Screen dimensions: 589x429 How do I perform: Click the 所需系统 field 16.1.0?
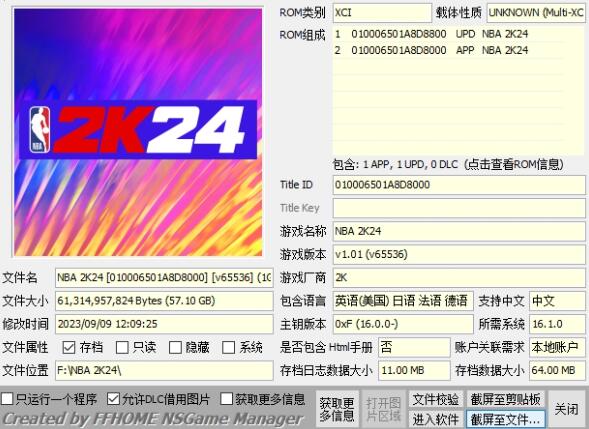557,324
